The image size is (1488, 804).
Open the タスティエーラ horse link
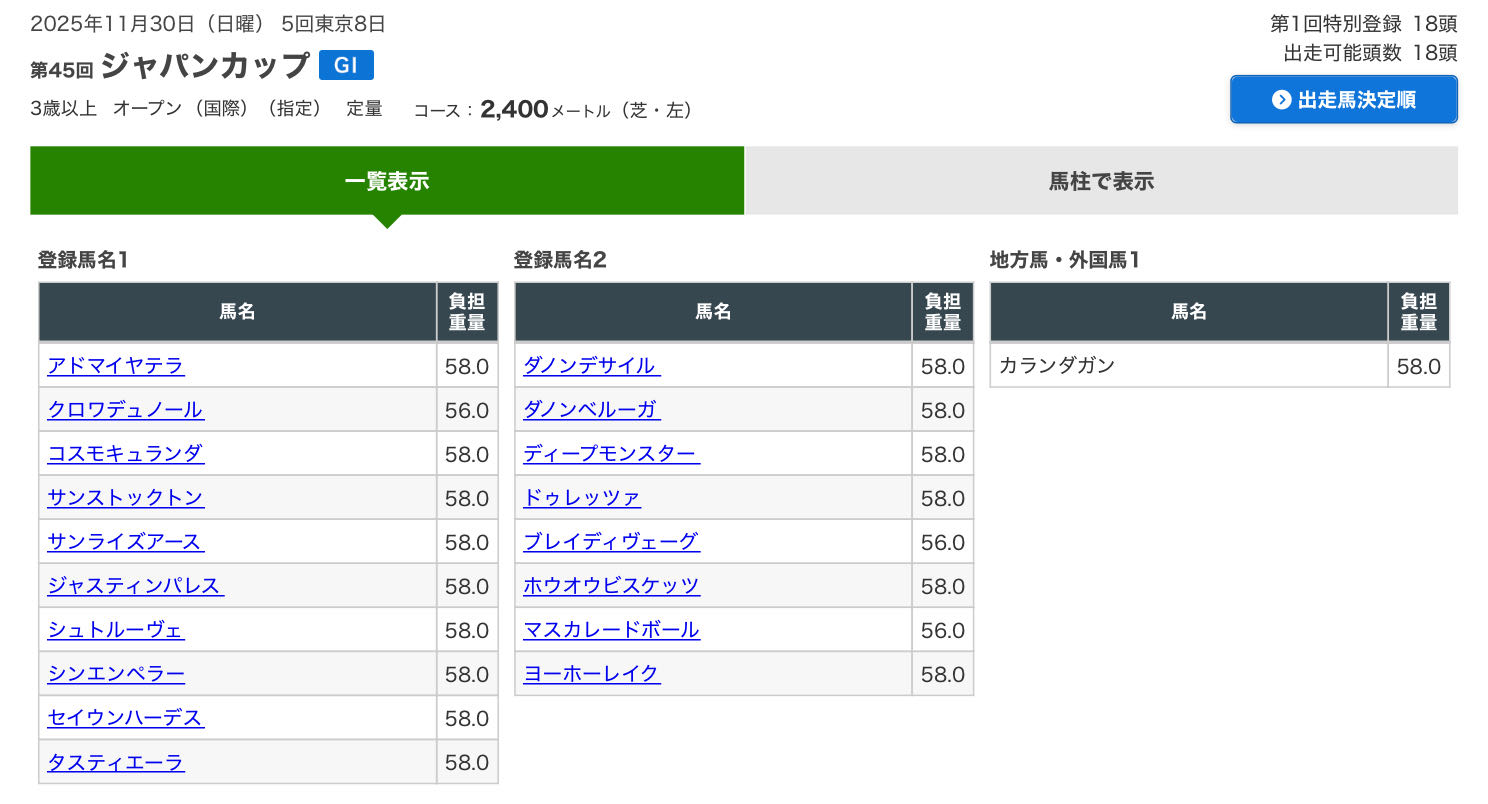coord(116,762)
